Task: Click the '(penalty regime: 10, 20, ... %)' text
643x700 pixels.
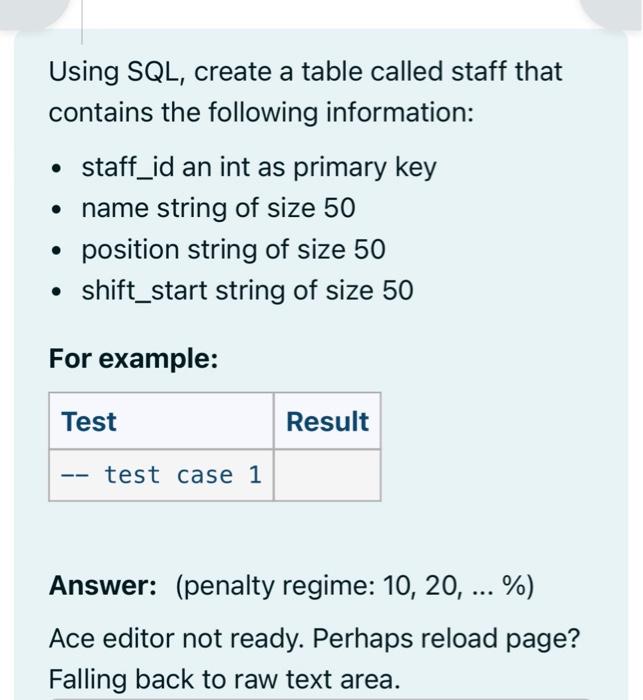Action: click(355, 586)
